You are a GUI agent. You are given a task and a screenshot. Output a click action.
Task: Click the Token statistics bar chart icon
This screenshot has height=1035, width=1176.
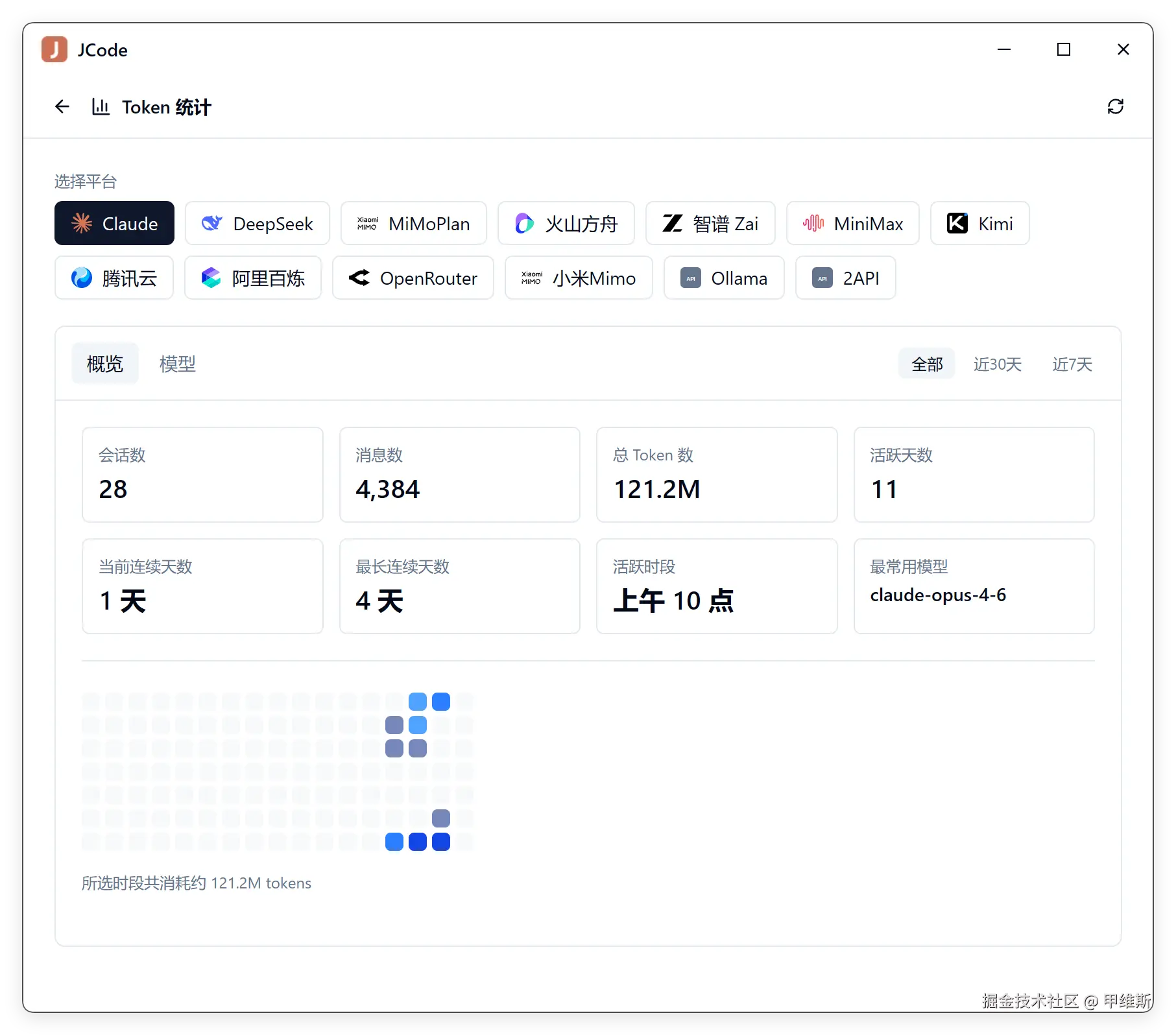(101, 106)
